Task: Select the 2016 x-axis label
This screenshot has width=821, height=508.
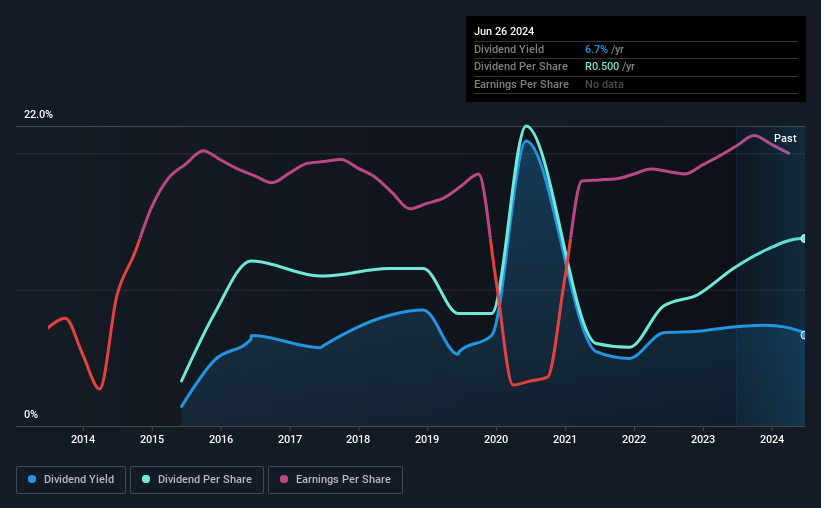Action: click(x=221, y=439)
